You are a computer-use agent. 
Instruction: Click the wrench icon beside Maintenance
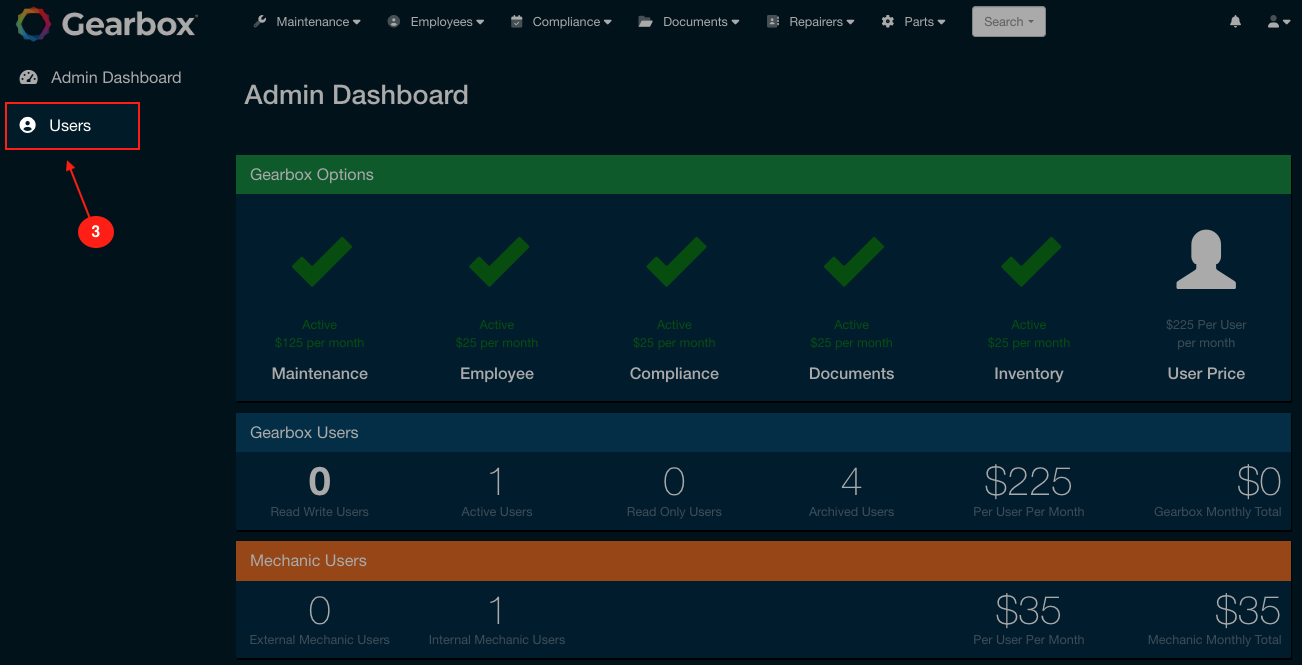point(260,21)
